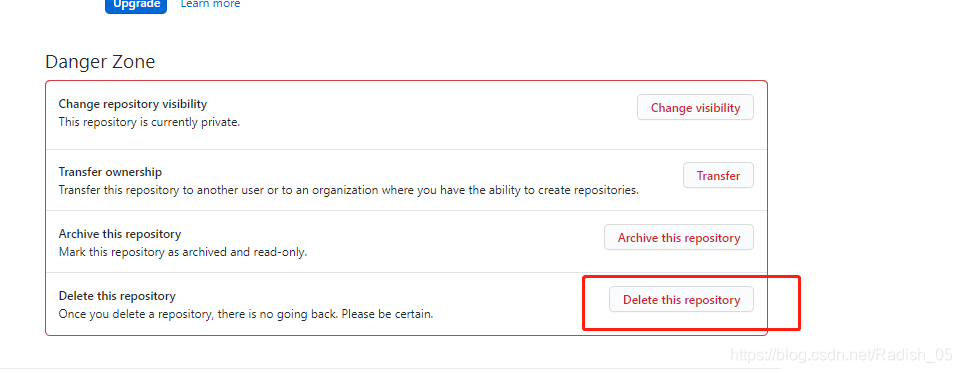Click the blue Upgrade button
Screen dimensions: 962x373
coord(136,6)
